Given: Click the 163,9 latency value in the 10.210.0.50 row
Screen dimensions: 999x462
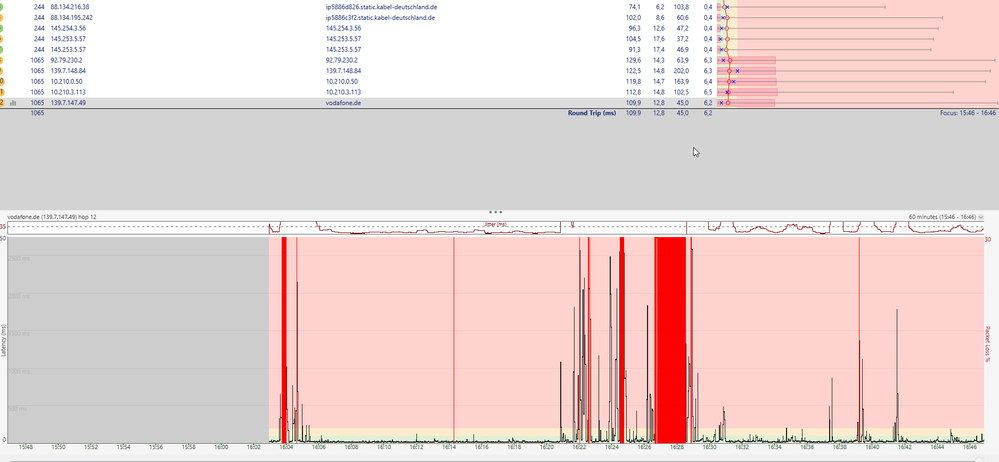Looking at the screenshot, I should point(680,82).
